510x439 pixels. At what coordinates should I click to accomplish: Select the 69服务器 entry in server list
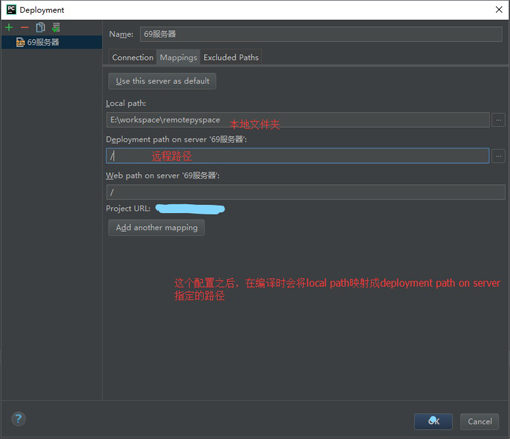(52, 42)
